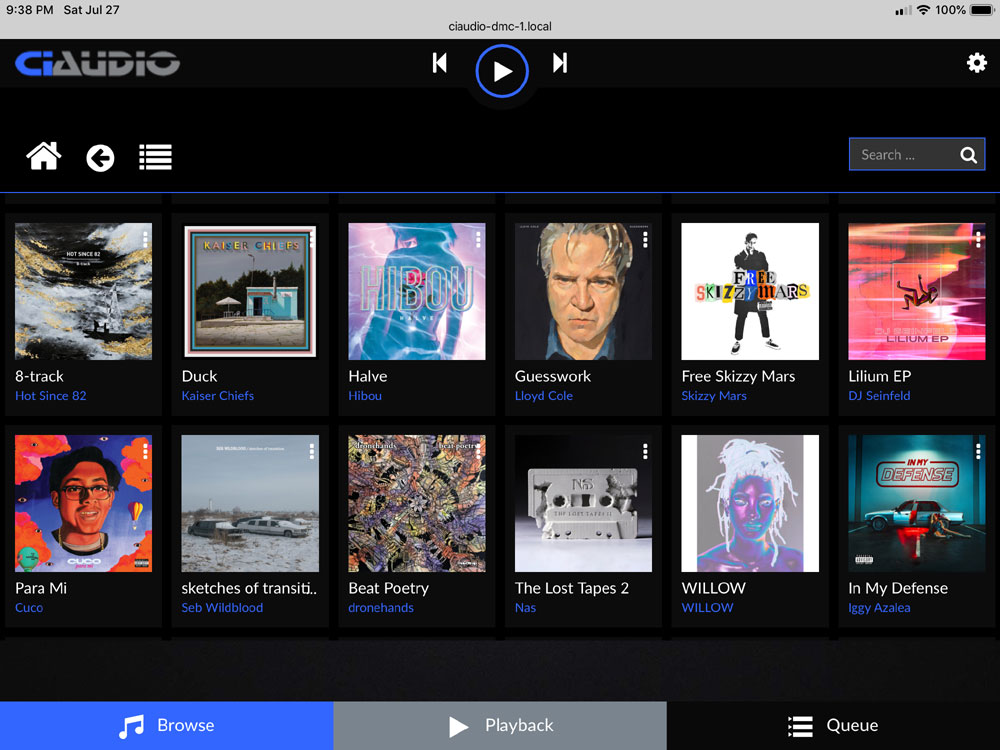Click the album title 'Free Skizzy Mars'
The image size is (1000, 750).
coord(739,376)
